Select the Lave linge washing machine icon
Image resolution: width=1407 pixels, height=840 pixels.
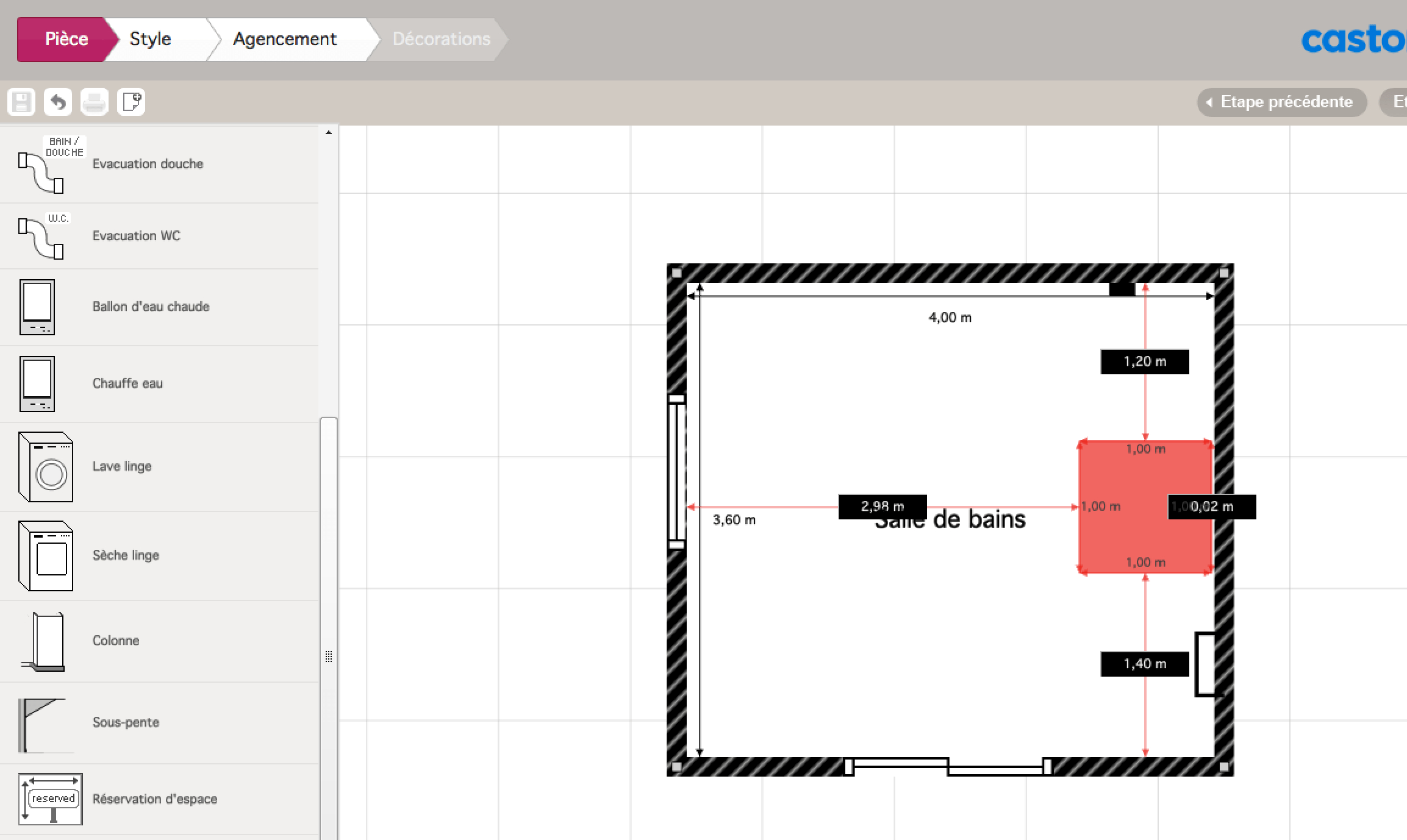[x=46, y=467]
